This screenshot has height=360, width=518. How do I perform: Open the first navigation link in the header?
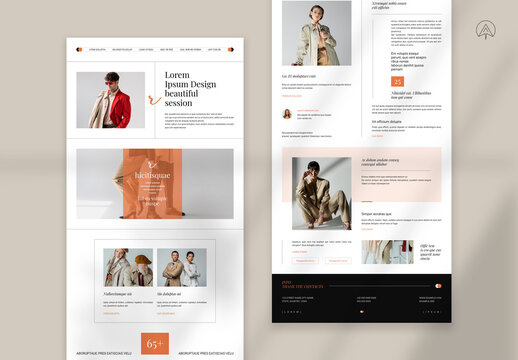97,49
